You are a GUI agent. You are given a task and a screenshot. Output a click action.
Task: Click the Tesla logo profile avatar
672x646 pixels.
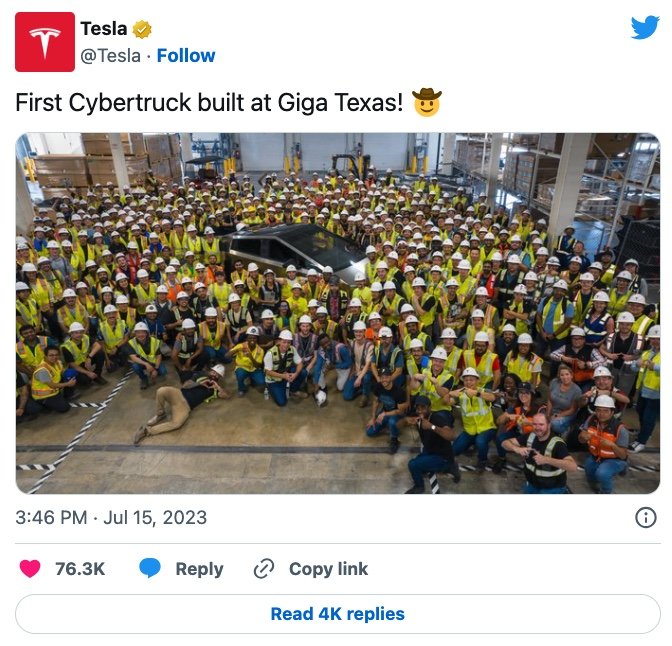point(45,42)
